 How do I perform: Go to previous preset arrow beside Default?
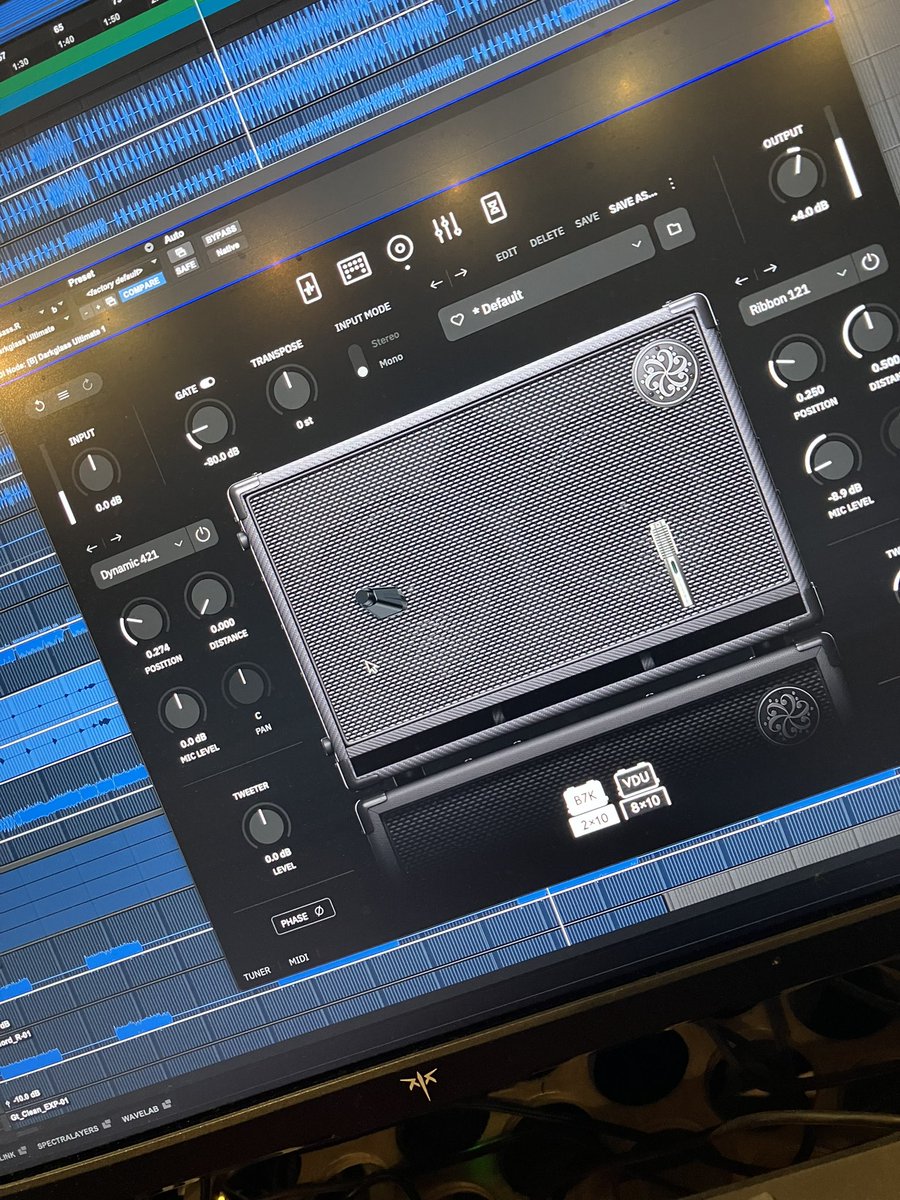pos(436,284)
